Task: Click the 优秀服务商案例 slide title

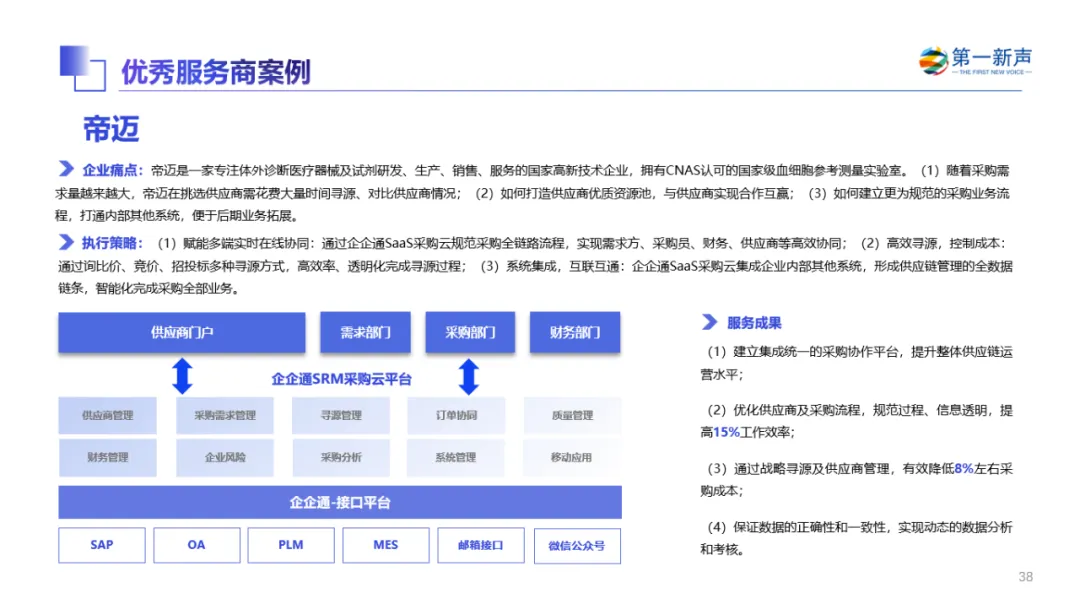Action: pos(216,72)
